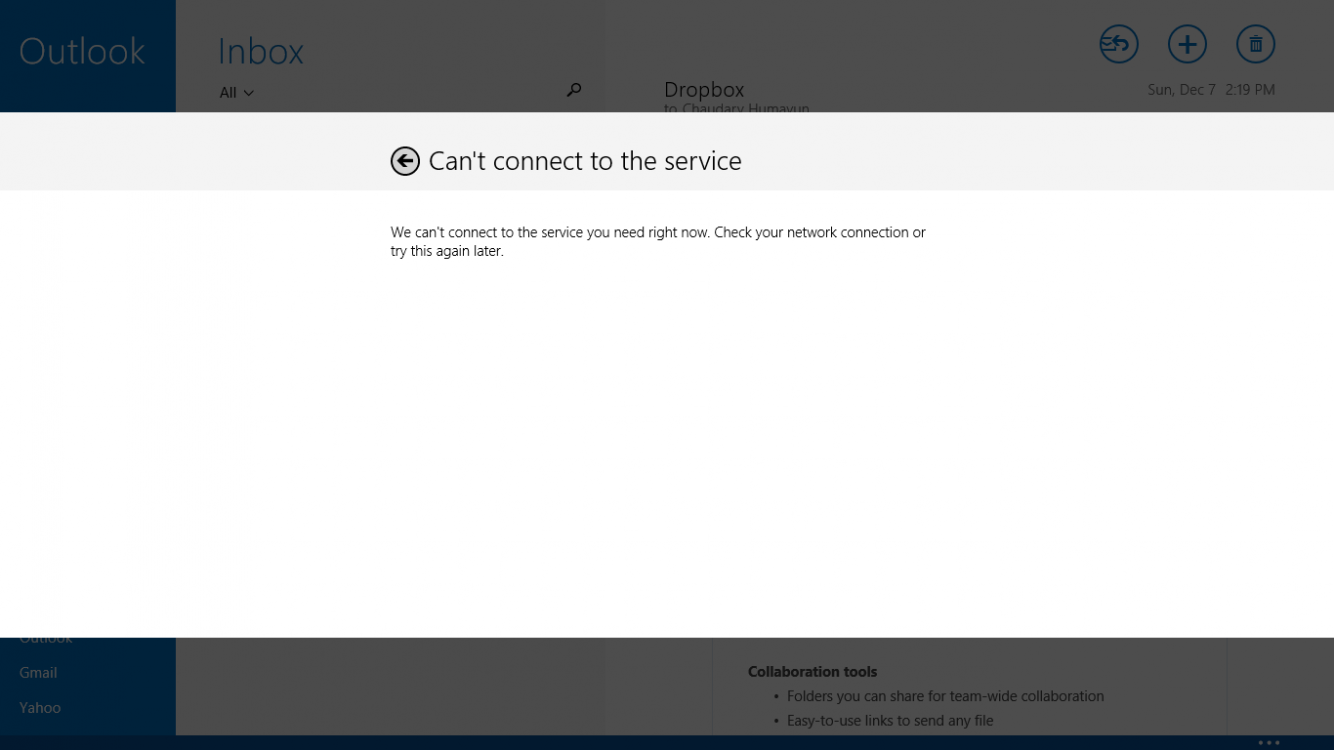Open the three-dots more options
Image resolution: width=1334 pixels, height=750 pixels.
1268,743
